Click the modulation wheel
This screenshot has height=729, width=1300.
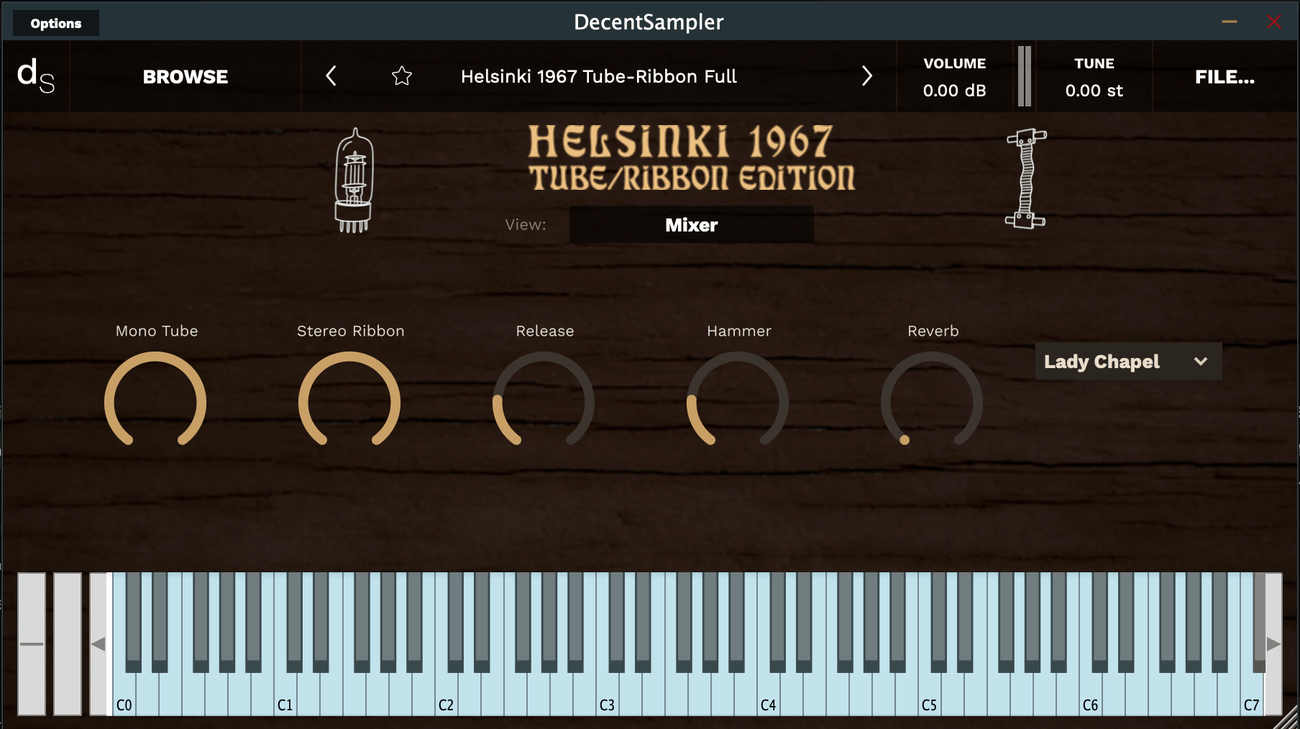pos(68,644)
